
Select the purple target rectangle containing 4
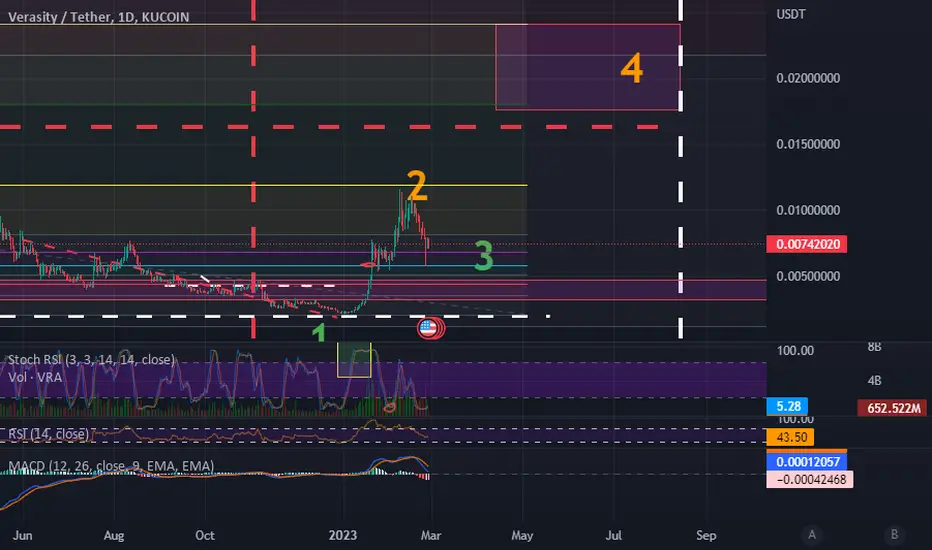588,67
